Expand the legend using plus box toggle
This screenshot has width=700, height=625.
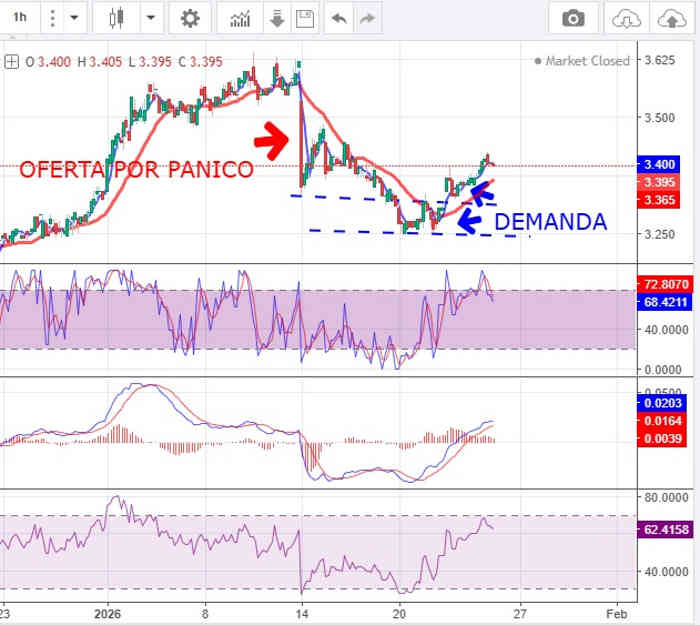[x=12, y=61]
